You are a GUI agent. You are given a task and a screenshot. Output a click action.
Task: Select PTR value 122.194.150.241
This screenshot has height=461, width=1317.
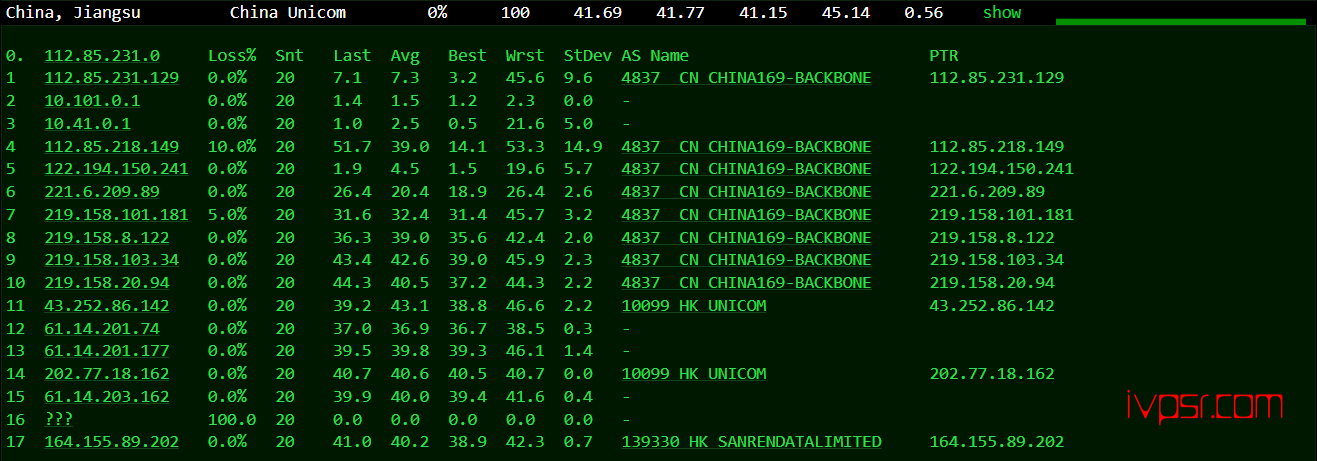click(1002, 169)
